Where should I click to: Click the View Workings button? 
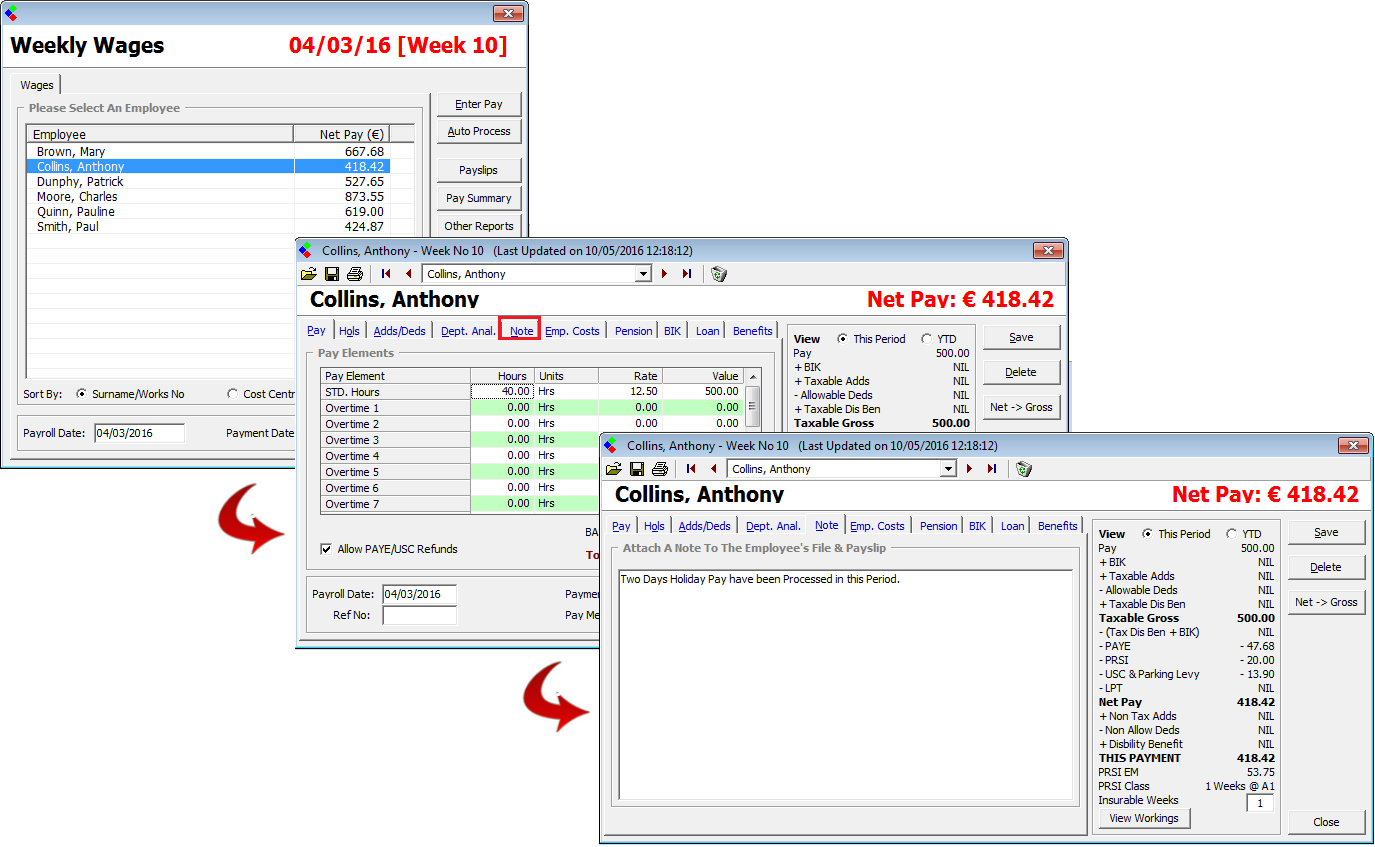(x=1144, y=818)
